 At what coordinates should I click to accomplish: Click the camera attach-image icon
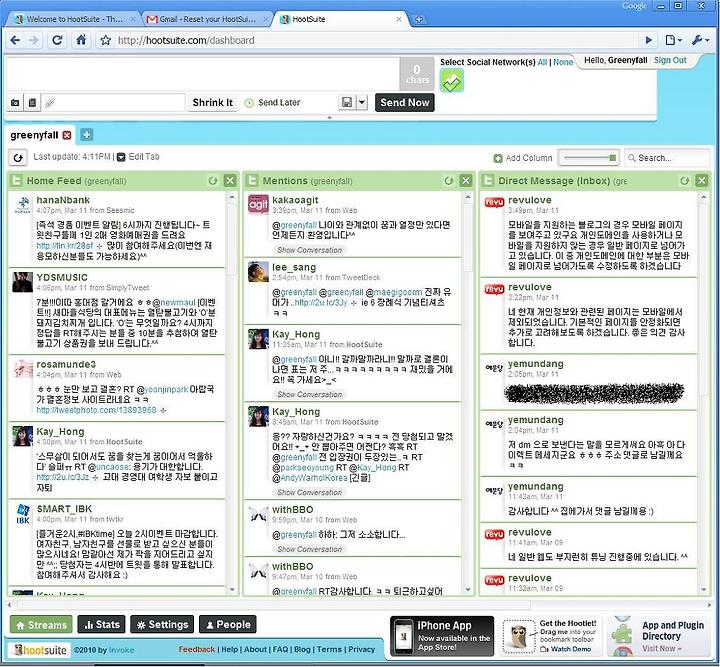tap(15, 103)
